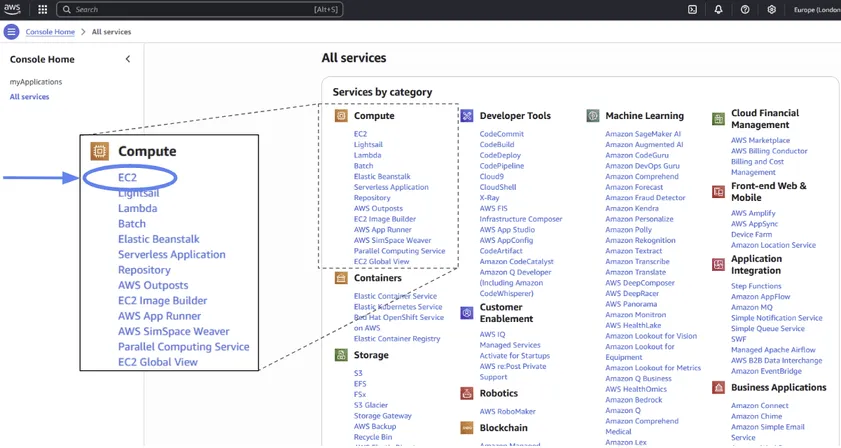Open Amazon Polly link

point(628,230)
